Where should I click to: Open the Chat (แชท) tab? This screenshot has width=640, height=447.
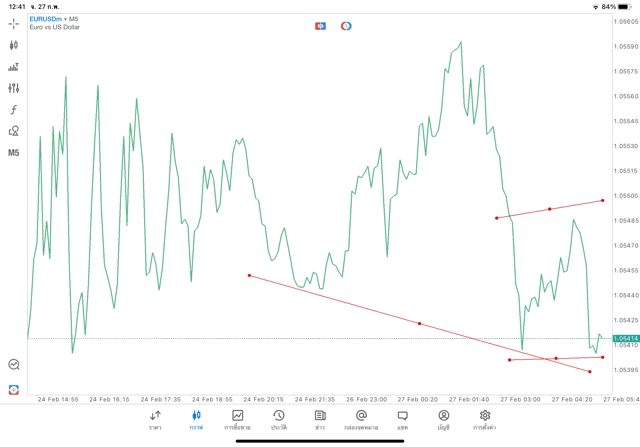402,419
